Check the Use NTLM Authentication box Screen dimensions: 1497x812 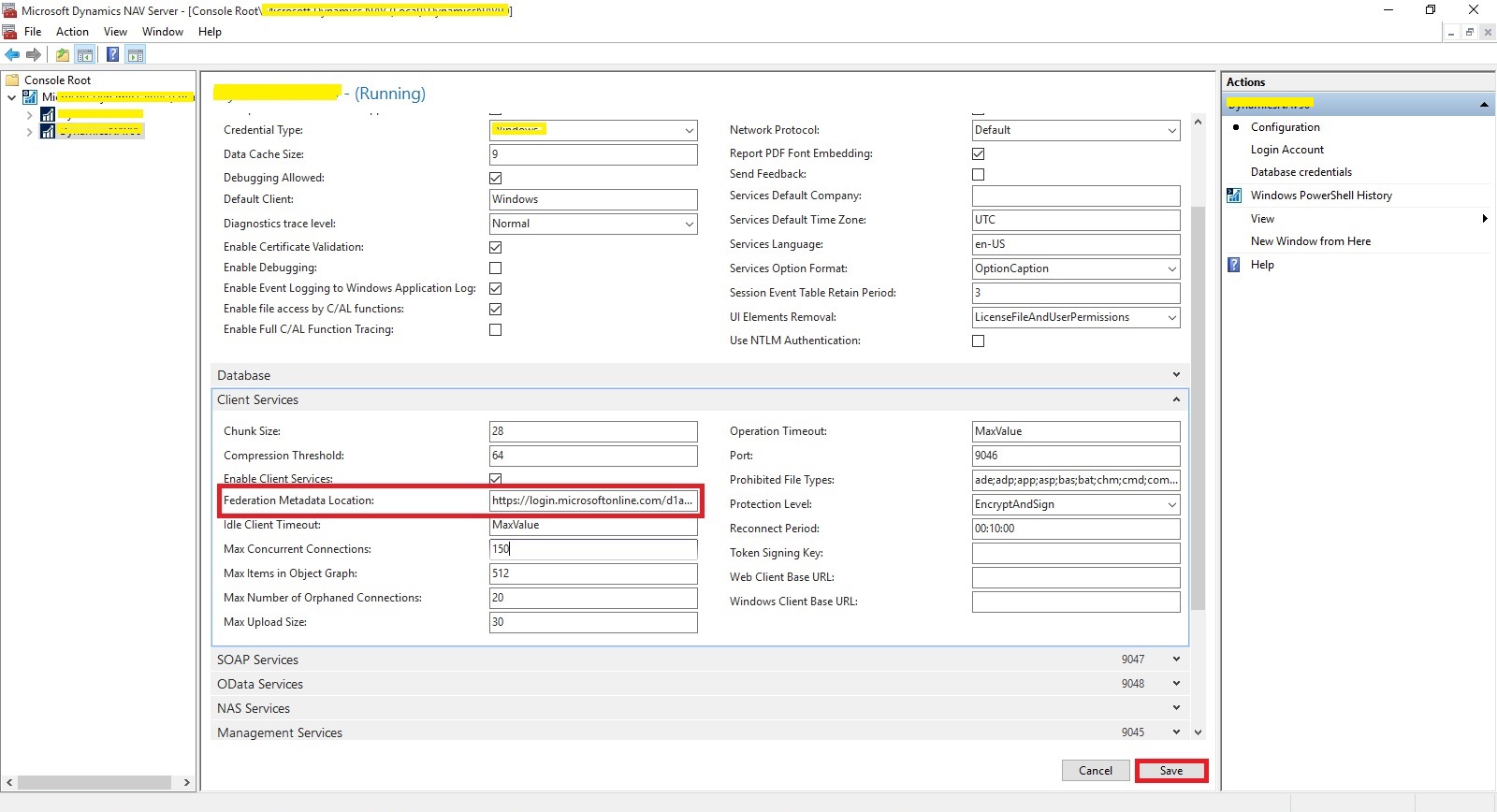pos(979,341)
